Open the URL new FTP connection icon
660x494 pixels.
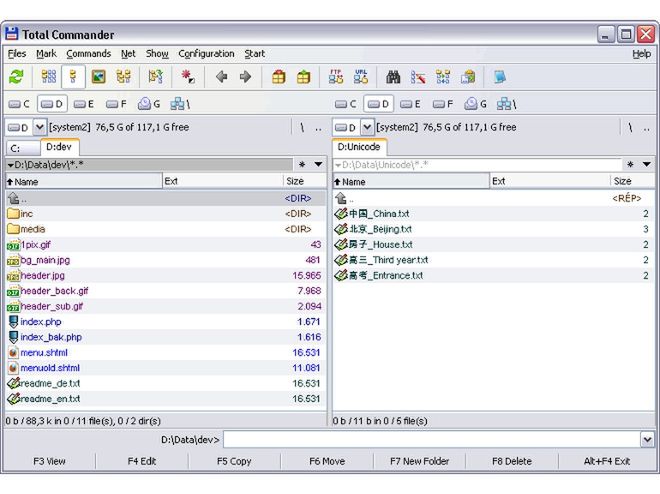point(361,77)
